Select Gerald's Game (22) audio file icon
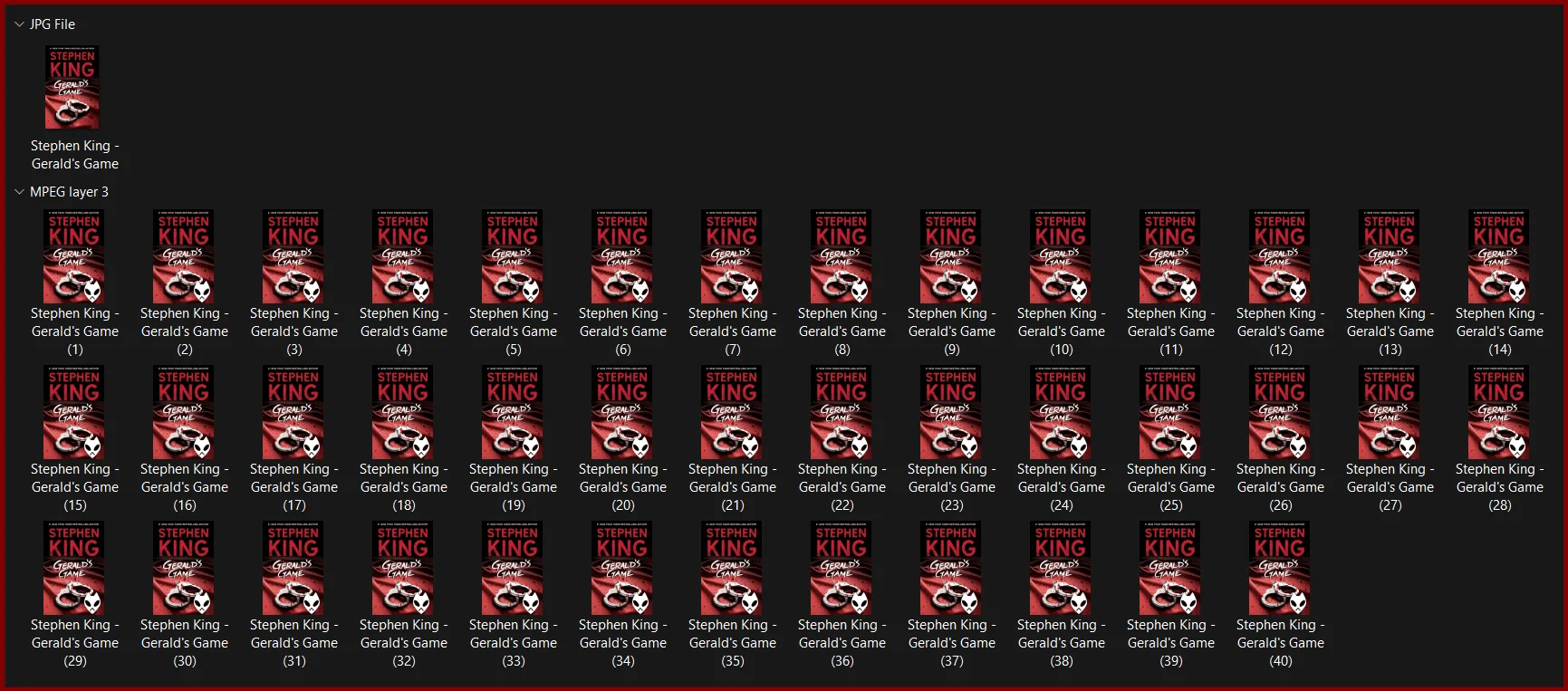1568x691 pixels. [x=842, y=412]
